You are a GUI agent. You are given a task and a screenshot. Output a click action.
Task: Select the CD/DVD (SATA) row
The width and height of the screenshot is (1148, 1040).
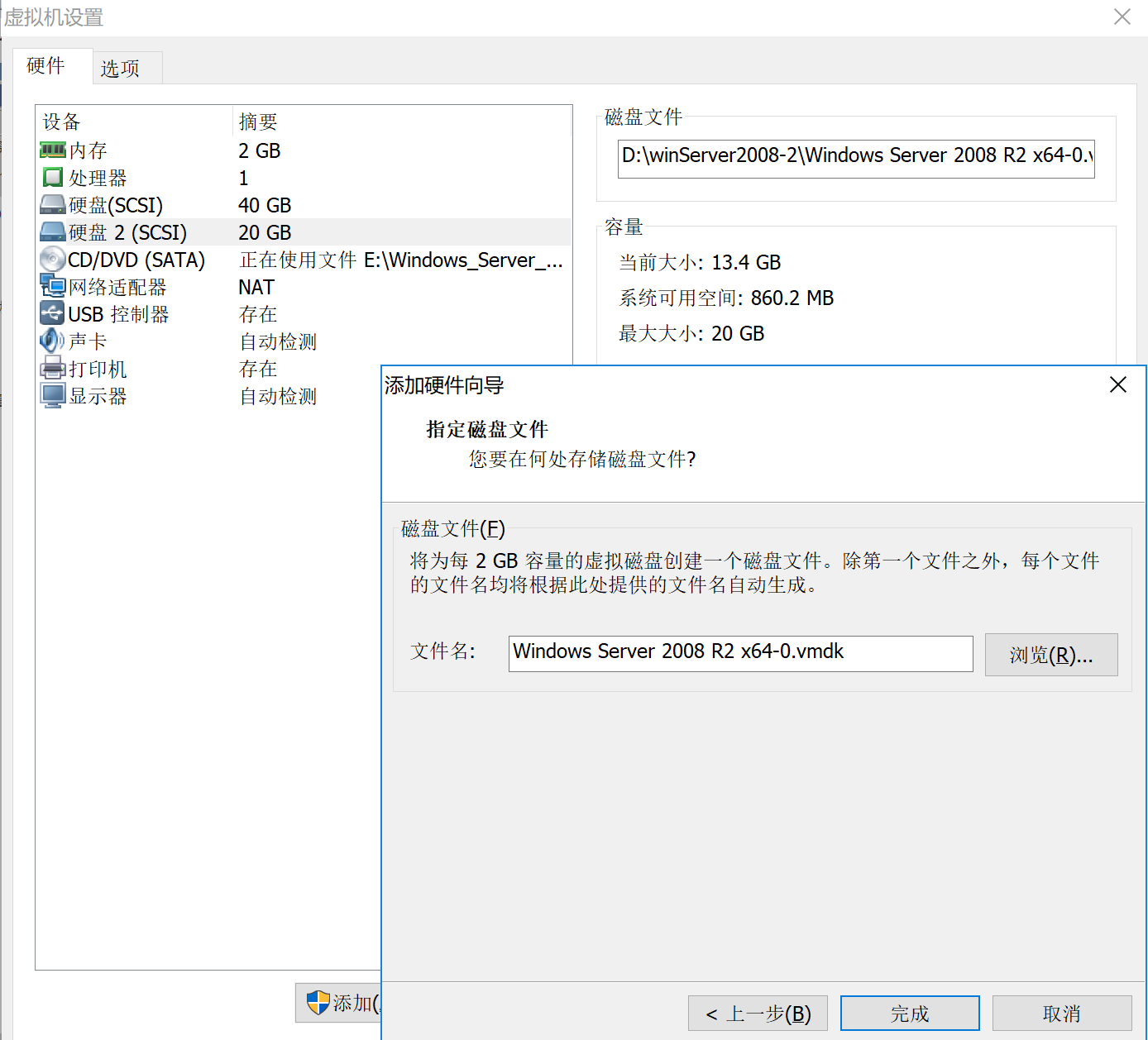tap(304, 260)
